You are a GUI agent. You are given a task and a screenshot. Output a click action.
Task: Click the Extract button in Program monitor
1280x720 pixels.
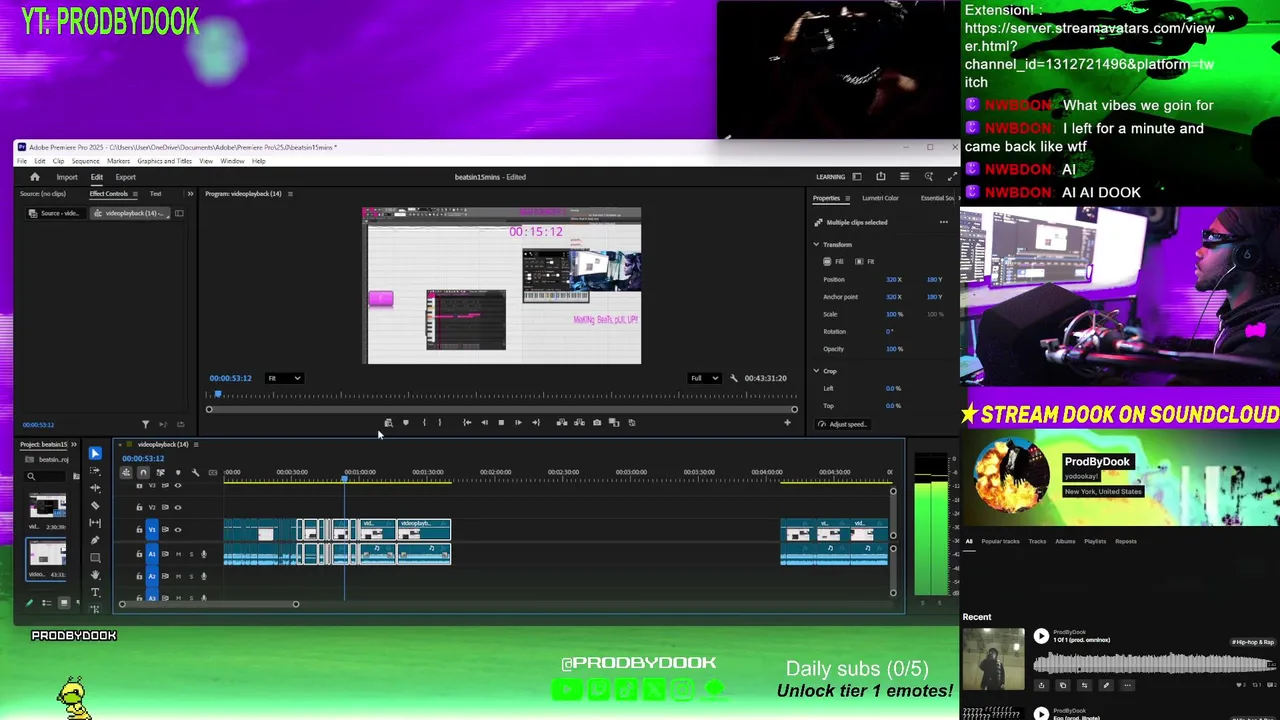tap(579, 422)
